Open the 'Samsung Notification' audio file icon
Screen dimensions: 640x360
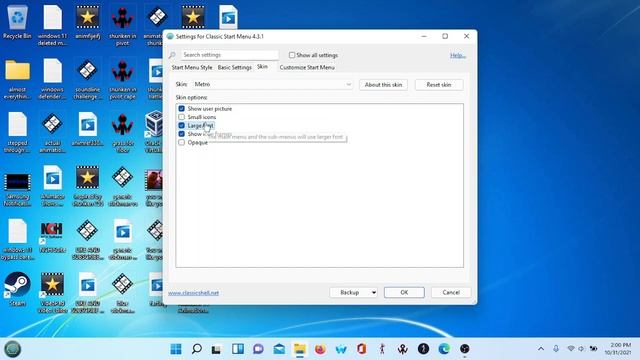tap(17, 189)
